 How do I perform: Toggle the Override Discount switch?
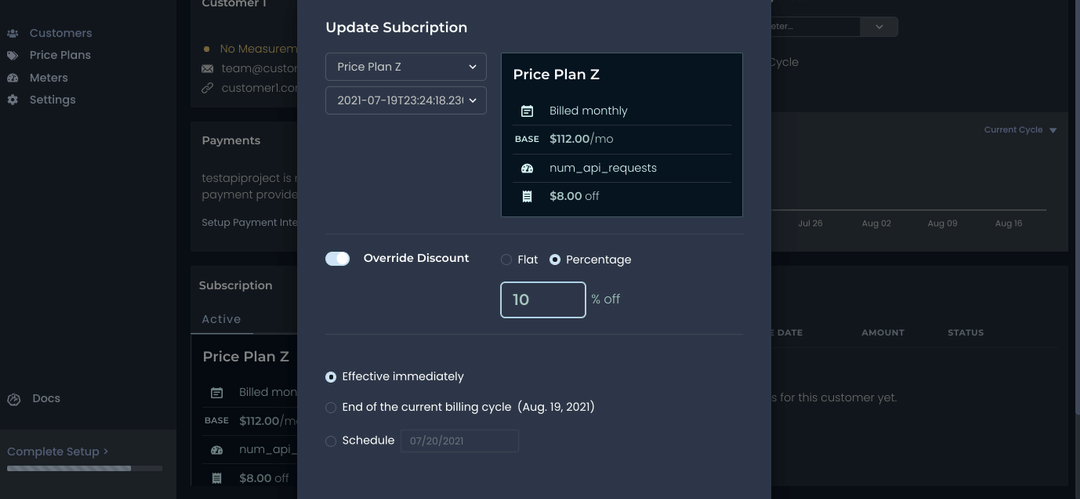(338, 259)
